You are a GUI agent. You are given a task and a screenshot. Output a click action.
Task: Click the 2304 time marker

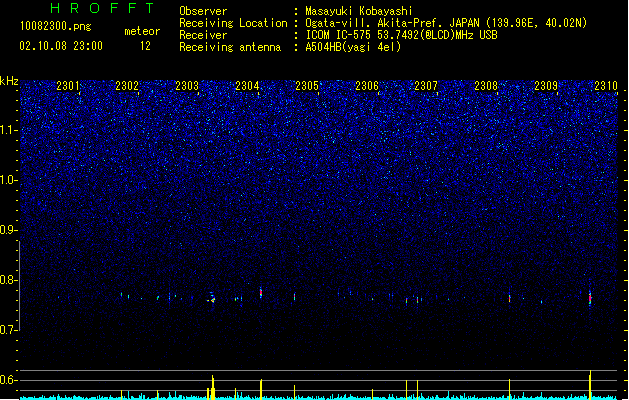[x=247, y=86]
